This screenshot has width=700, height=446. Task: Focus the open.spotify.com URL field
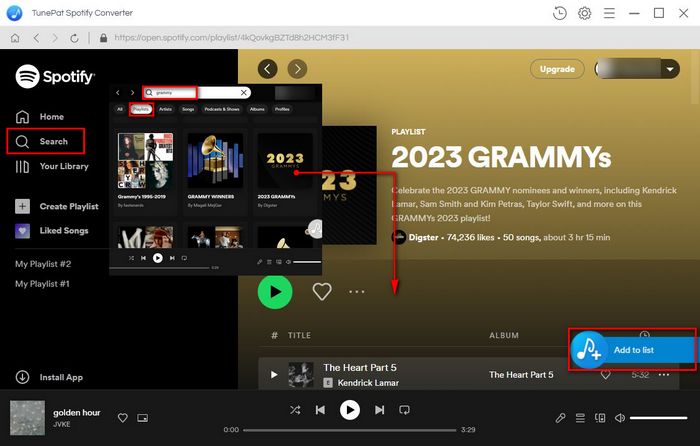tap(231, 38)
